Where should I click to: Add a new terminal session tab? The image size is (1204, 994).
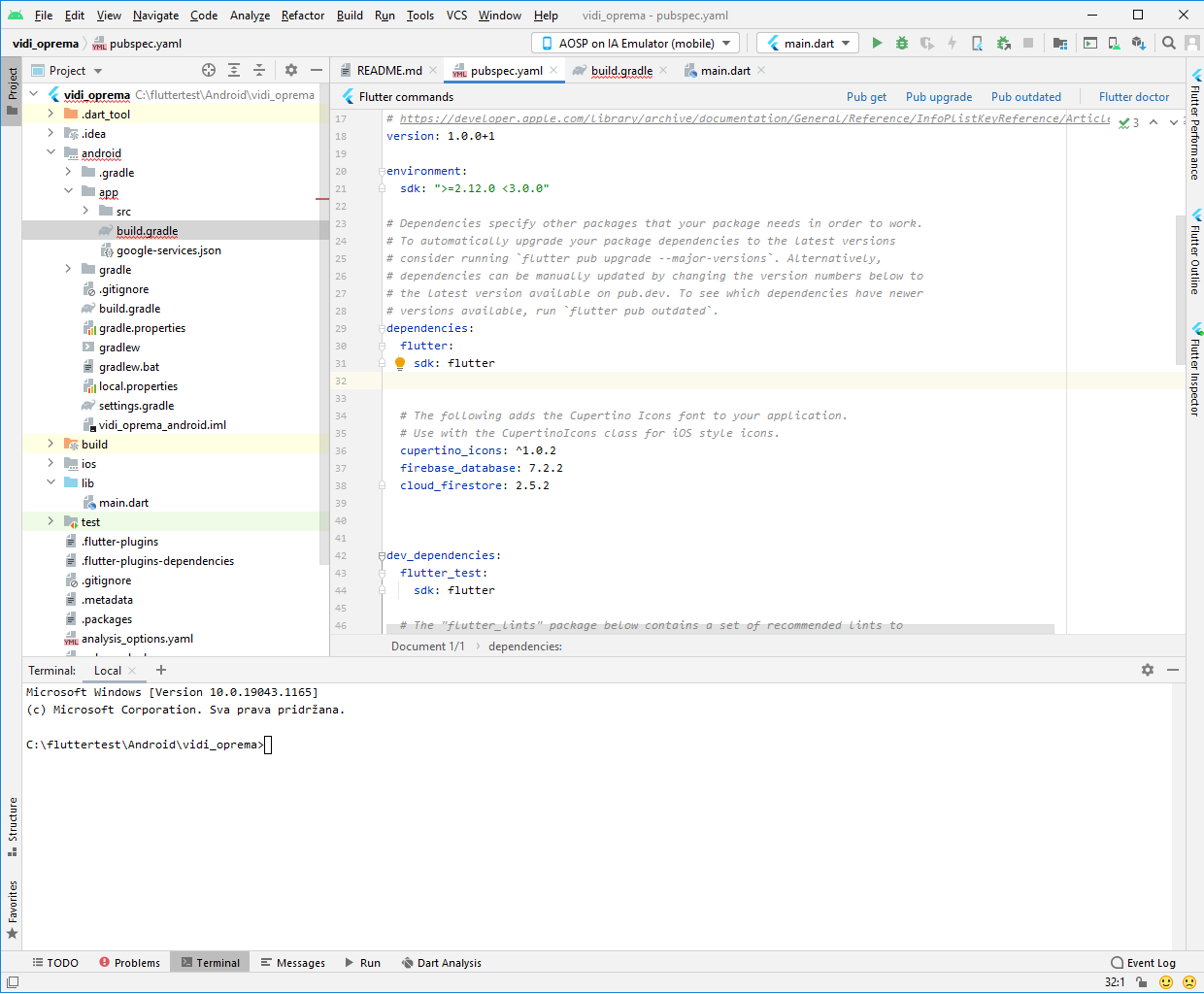[x=161, y=670]
